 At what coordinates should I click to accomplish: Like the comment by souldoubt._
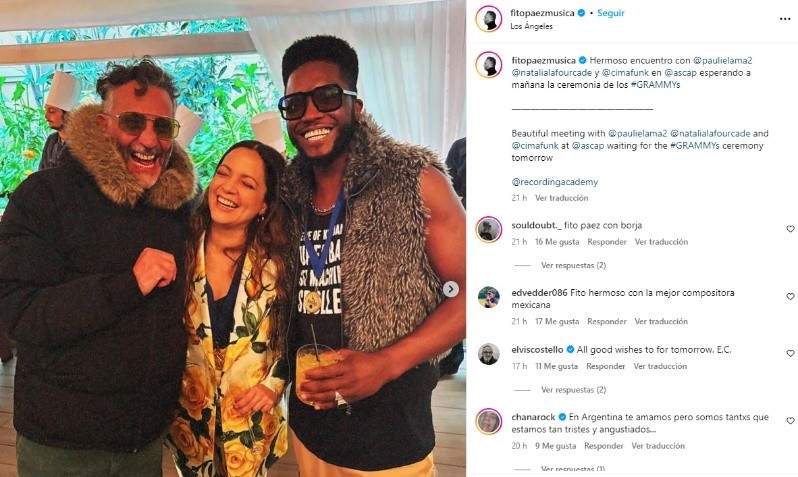(x=790, y=229)
